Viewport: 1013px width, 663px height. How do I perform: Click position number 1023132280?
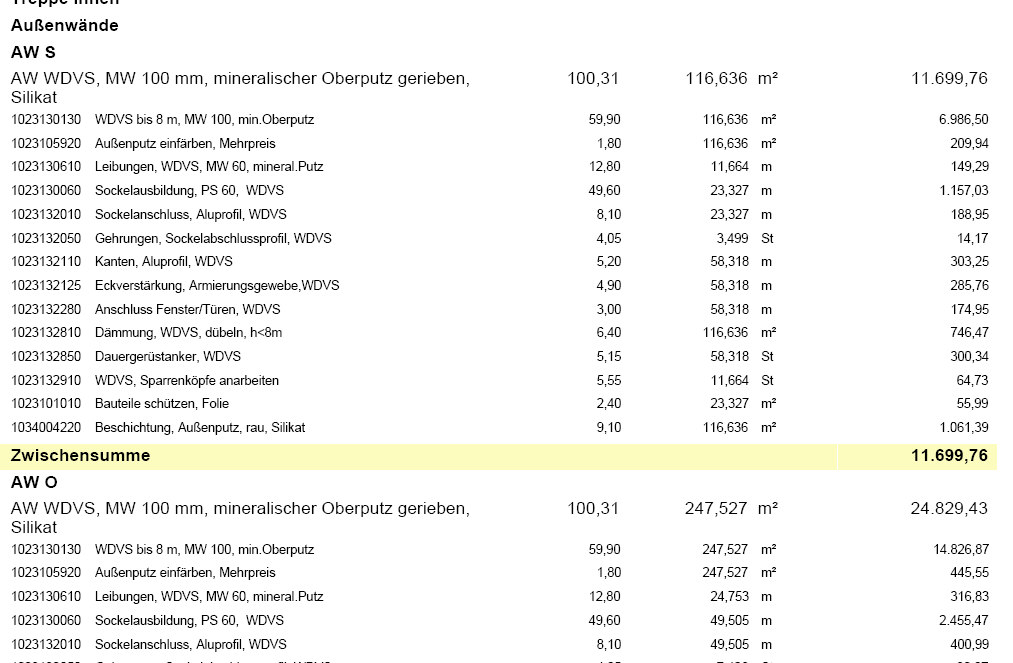pos(46,310)
